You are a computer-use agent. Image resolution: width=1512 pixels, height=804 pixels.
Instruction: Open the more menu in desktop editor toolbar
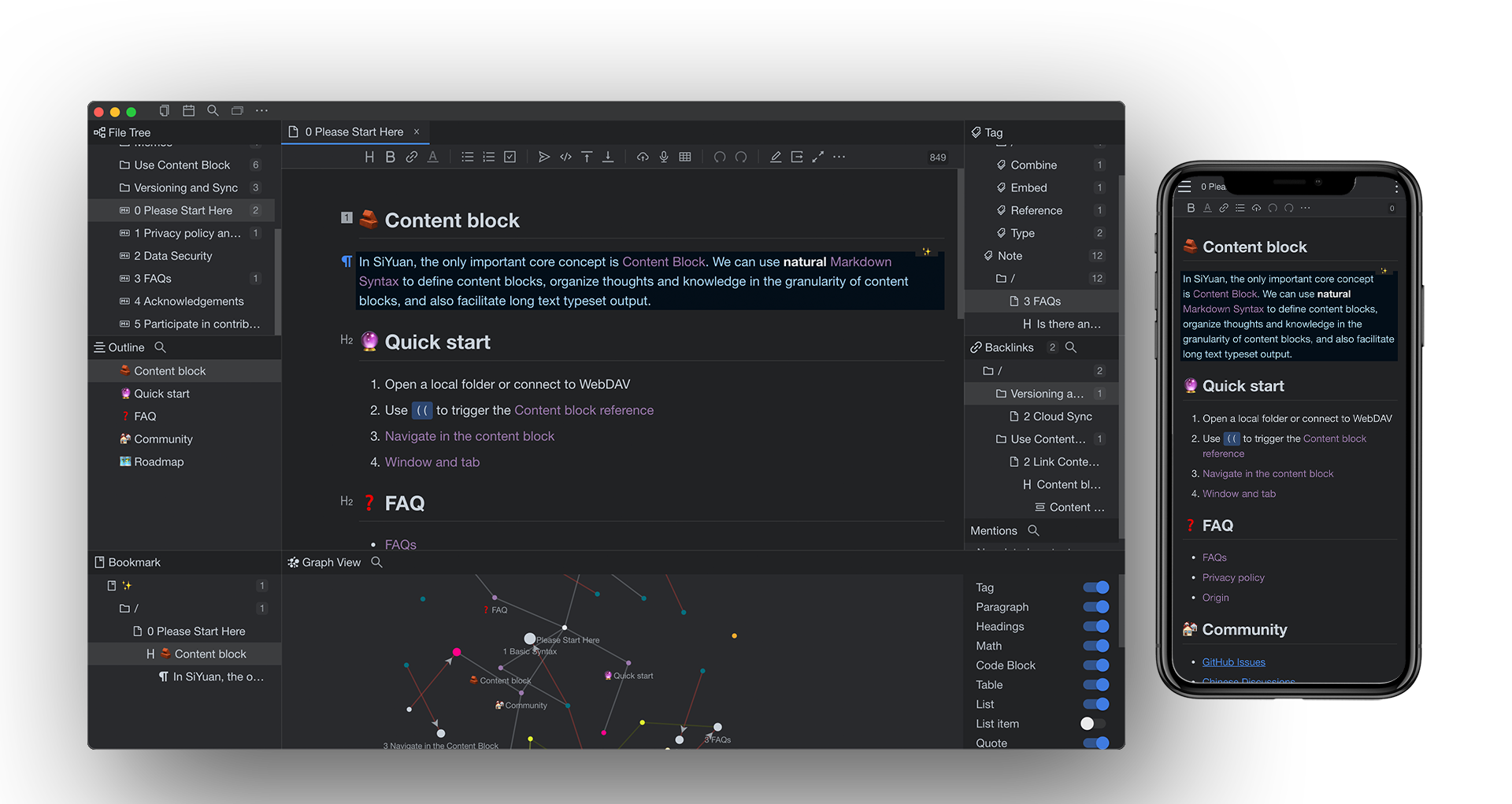[839, 157]
